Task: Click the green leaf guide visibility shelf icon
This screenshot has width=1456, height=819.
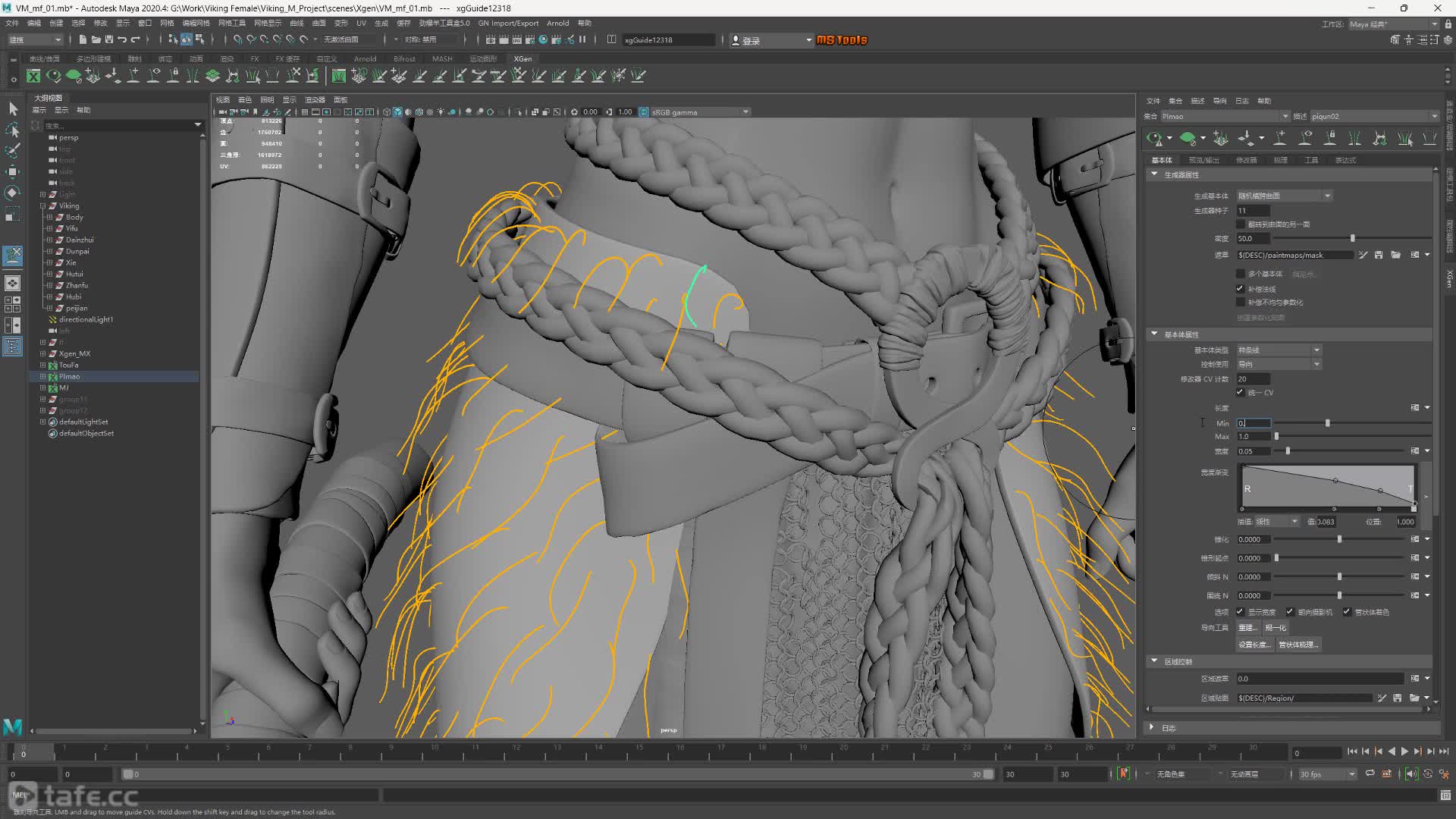Action: 74,76
